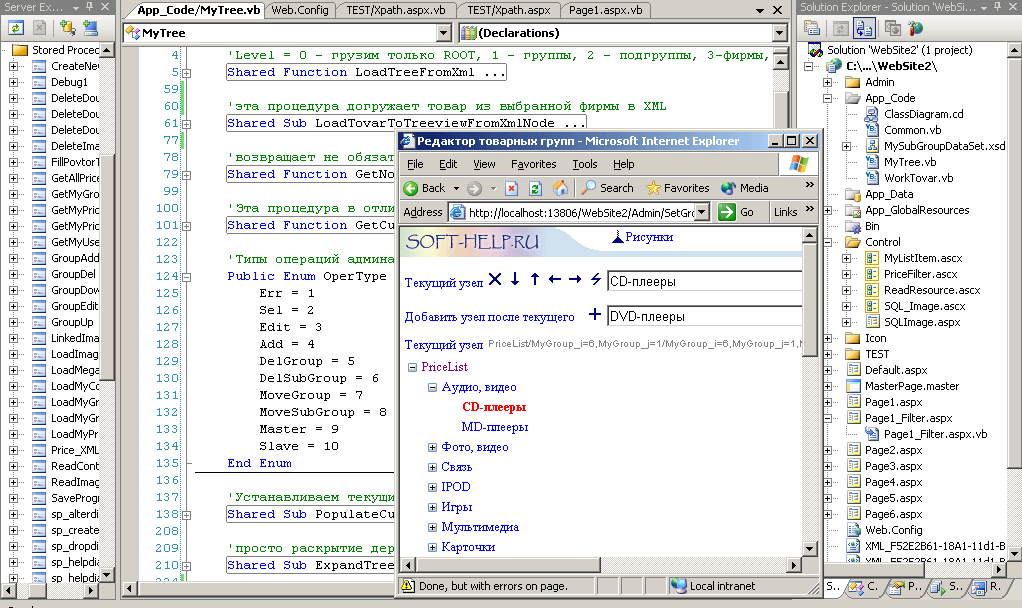Click the delete X icon beside Текущий узел
This screenshot has height=608, width=1022.
tap(495, 280)
